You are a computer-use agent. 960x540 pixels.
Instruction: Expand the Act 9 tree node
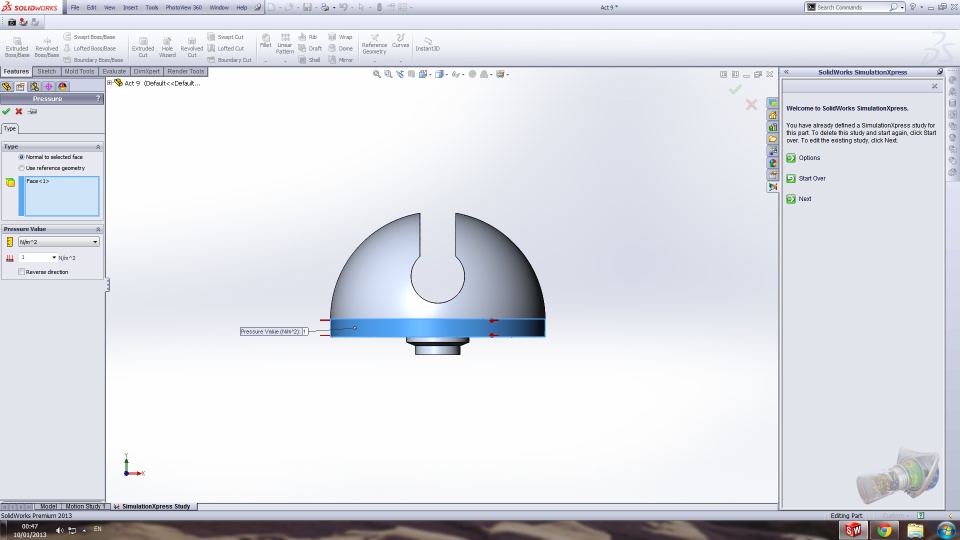coord(110,83)
